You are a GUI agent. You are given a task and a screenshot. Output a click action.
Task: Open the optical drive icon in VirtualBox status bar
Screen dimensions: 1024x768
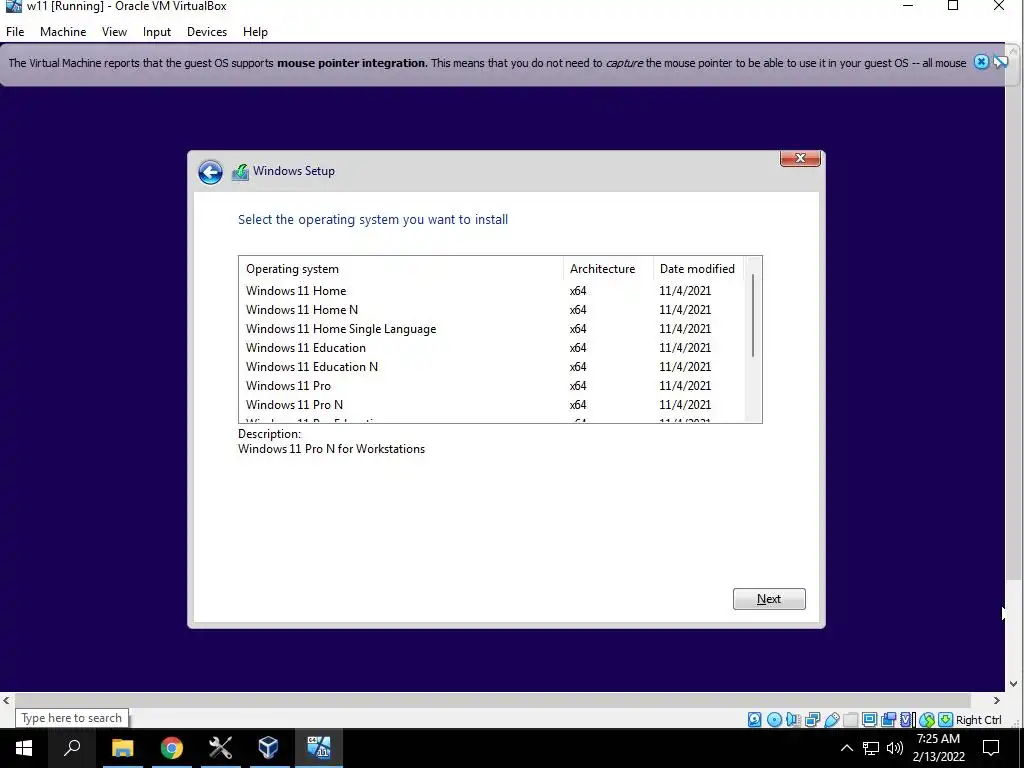coord(774,720)
